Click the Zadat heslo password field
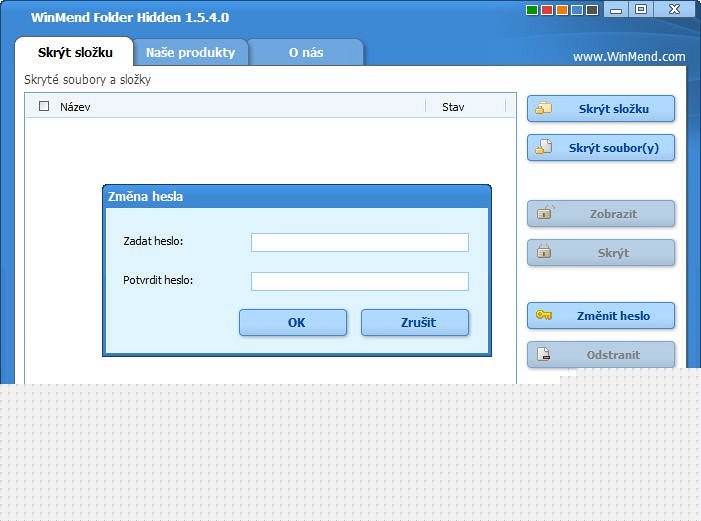 click(x=359, y=242)
